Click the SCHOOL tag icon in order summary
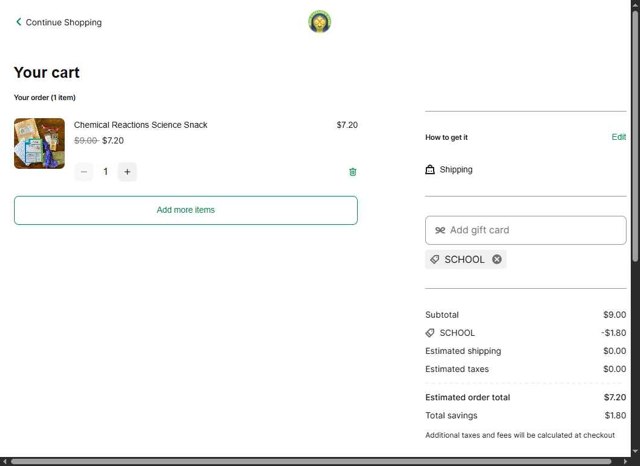 tap(430, 333)
